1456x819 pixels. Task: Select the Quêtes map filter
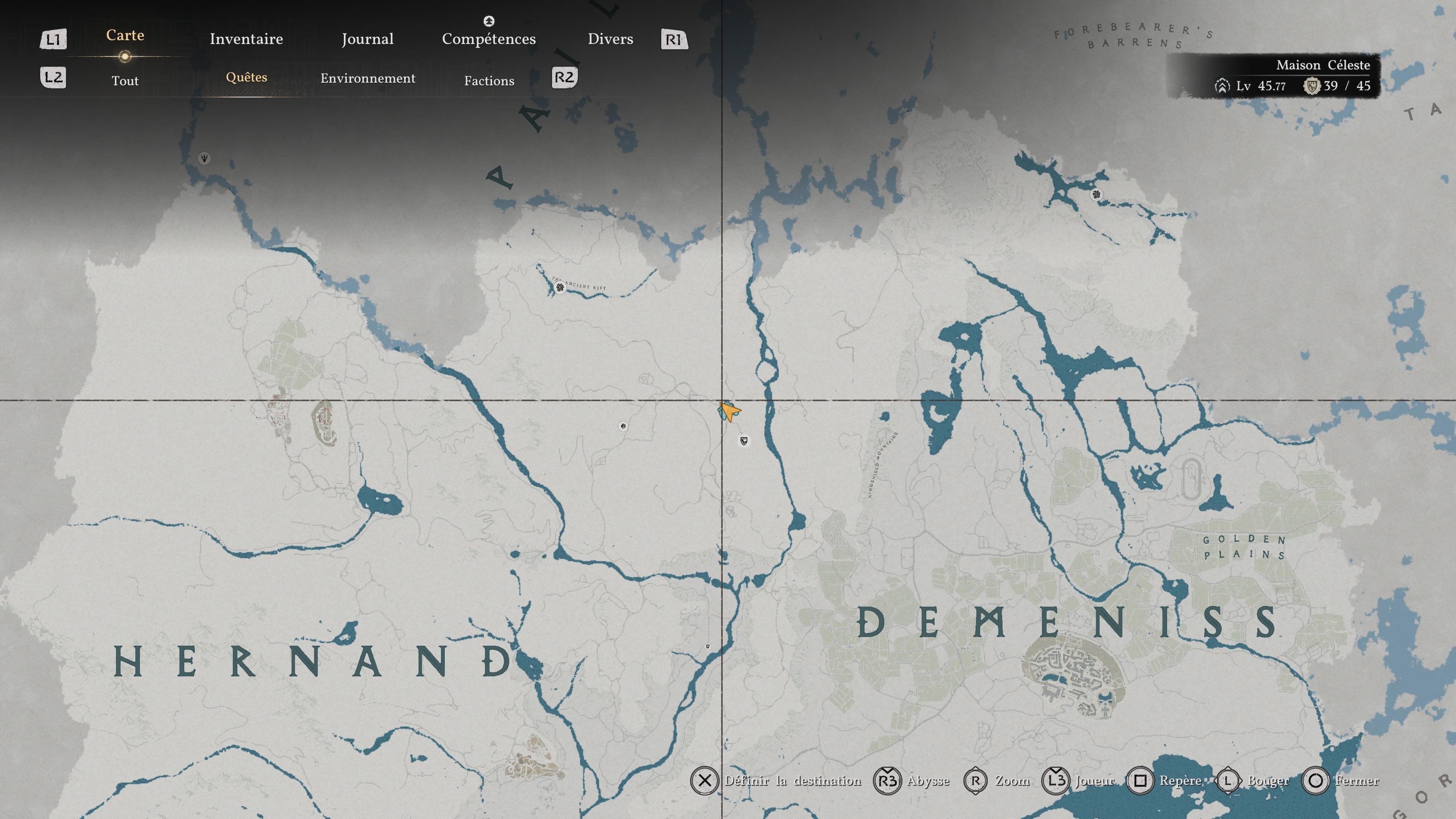click(246, 77)
